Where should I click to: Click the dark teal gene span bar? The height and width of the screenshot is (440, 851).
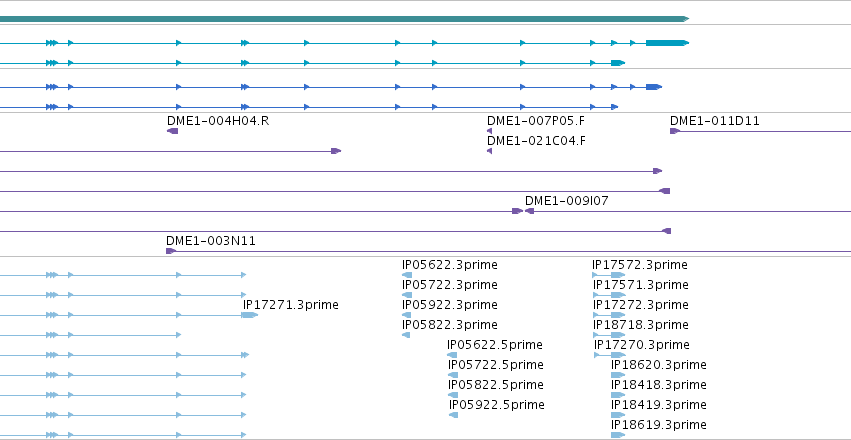click(x=344, y=19)
